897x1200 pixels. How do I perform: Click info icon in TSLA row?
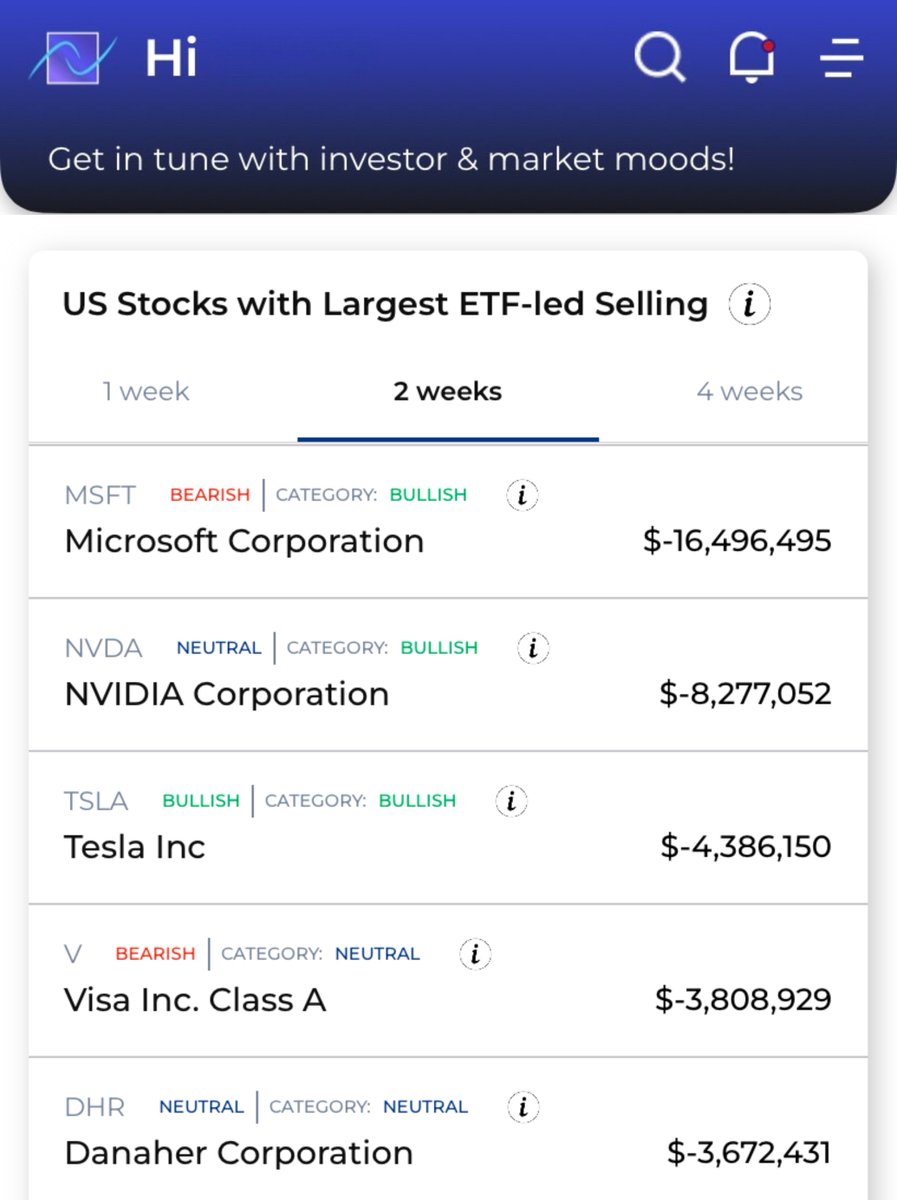(x=511, y=801)
